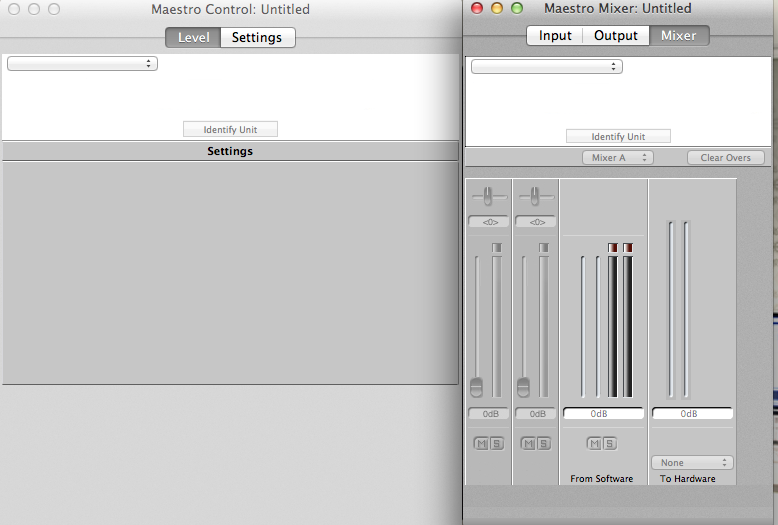Click second channel over indicator

click(544, 248)
